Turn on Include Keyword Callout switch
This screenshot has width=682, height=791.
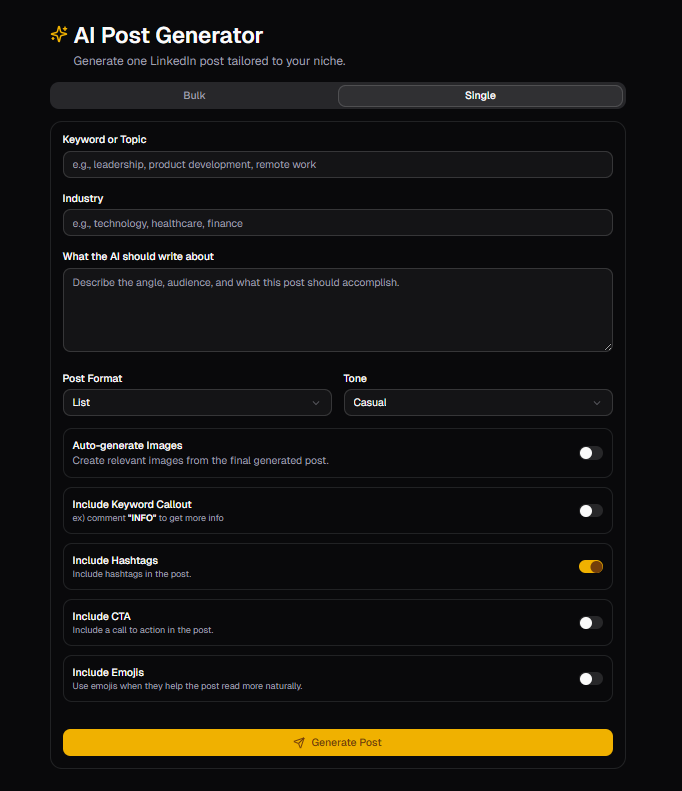[590, 511]
